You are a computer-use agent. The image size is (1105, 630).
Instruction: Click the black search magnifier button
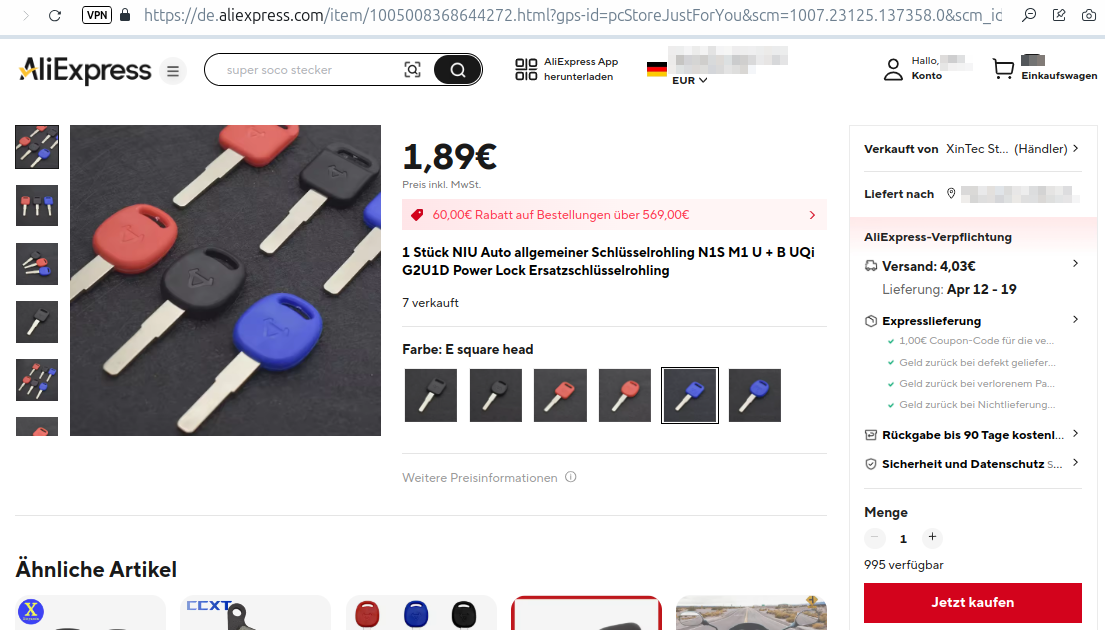[457, 70]
